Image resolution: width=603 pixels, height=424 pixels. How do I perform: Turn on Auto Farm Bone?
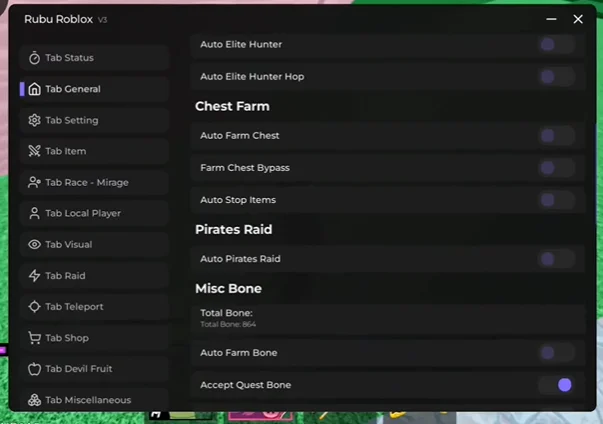click(556, 353)
